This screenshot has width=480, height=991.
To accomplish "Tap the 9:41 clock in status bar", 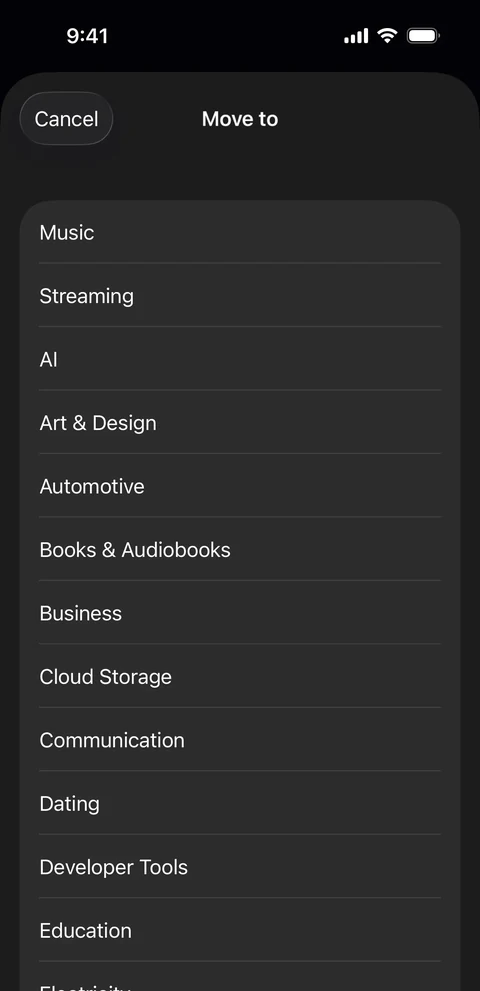I will [87, 36].
